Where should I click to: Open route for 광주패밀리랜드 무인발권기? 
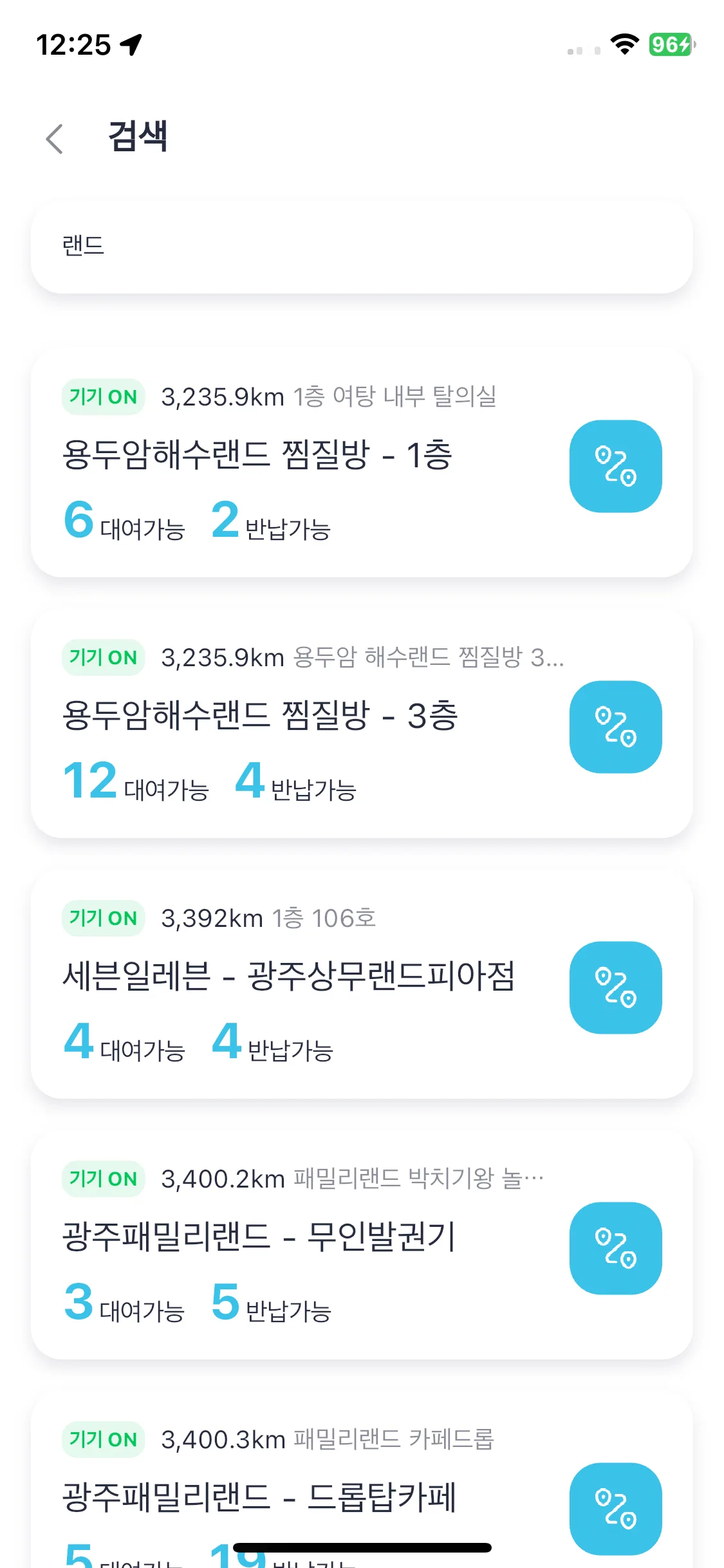(x=615, y=1248)
